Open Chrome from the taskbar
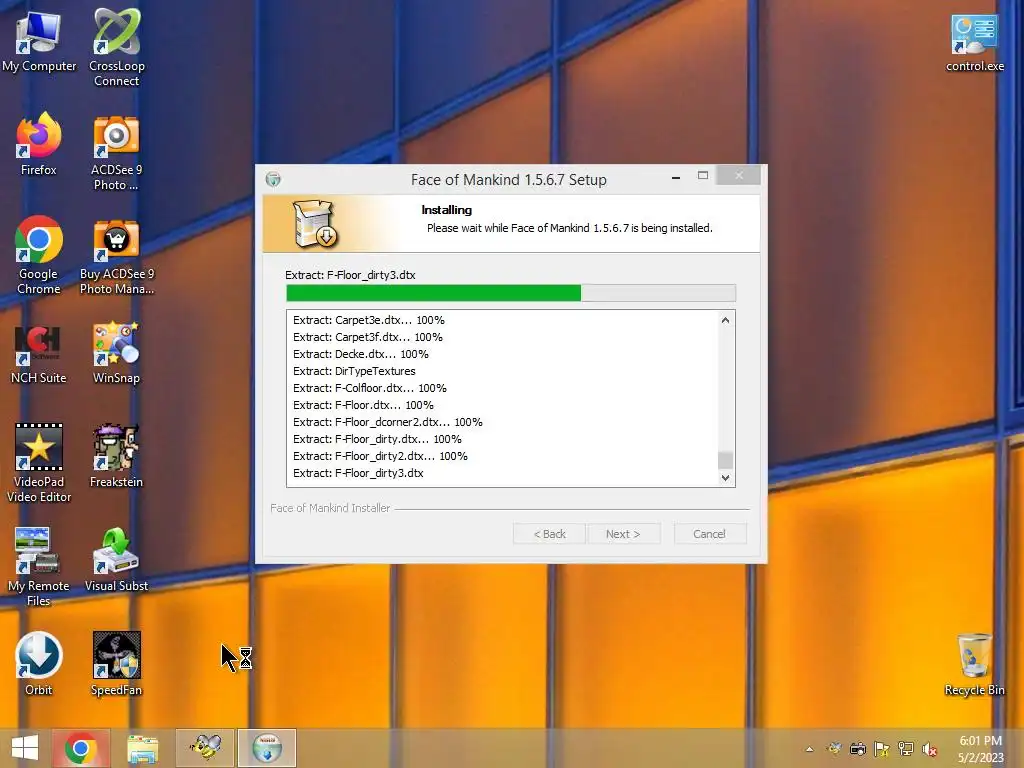The height and width of the screenshot is (768, 1024). pos(80,748)
